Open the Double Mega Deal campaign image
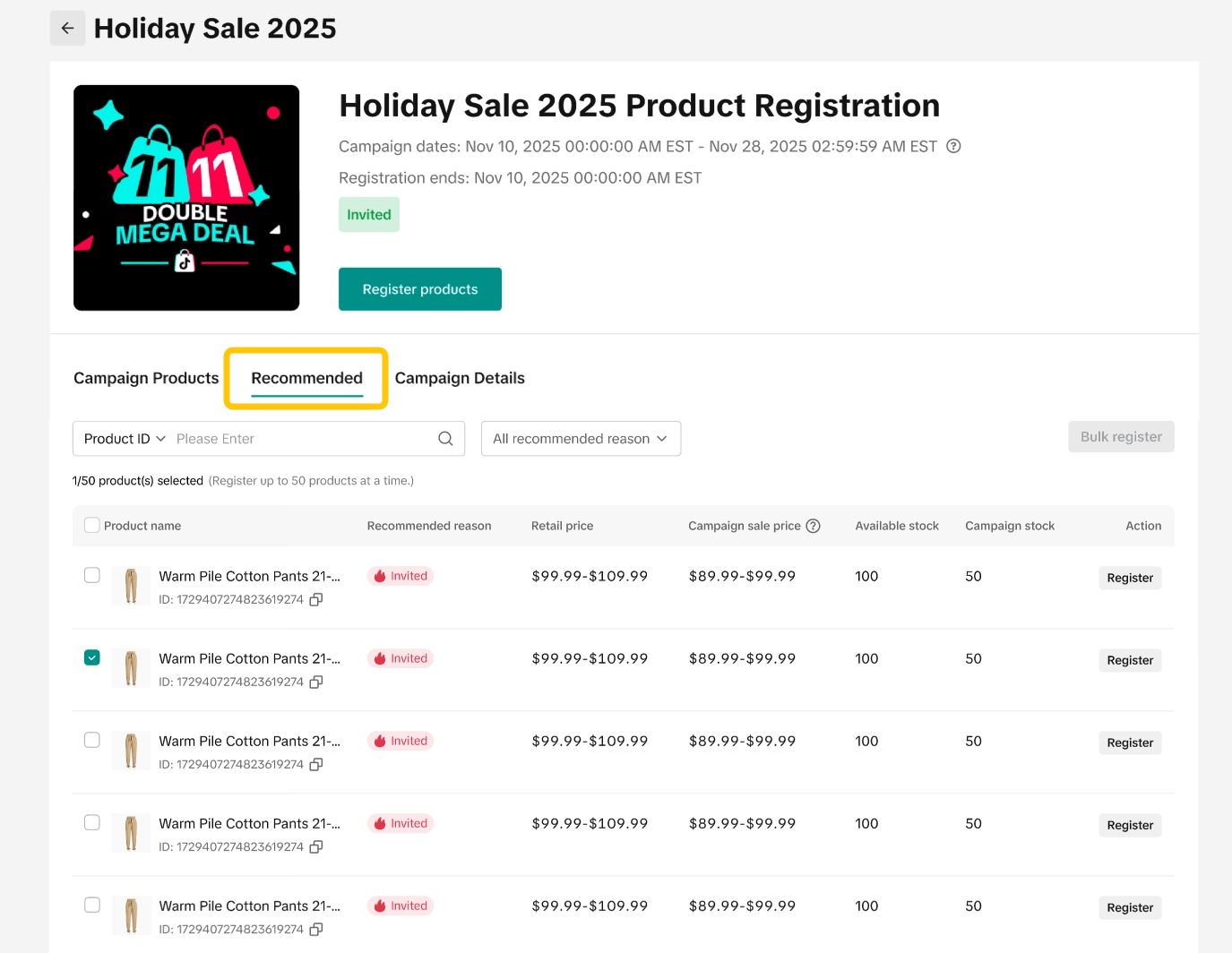The width and height of the screenshot is (1232, 953). [x=186, y=198]
